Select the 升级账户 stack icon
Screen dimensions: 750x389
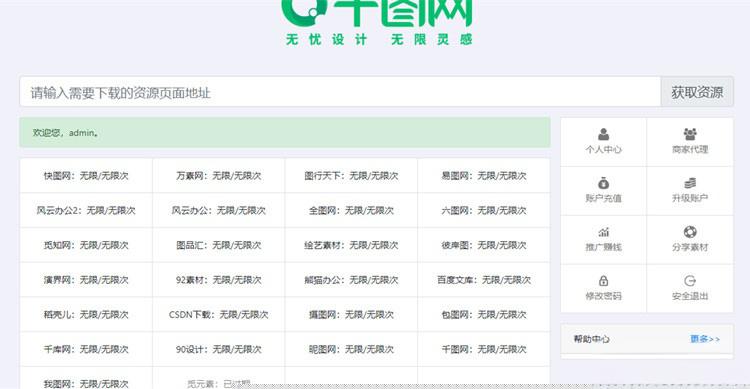tap(690, 183)
